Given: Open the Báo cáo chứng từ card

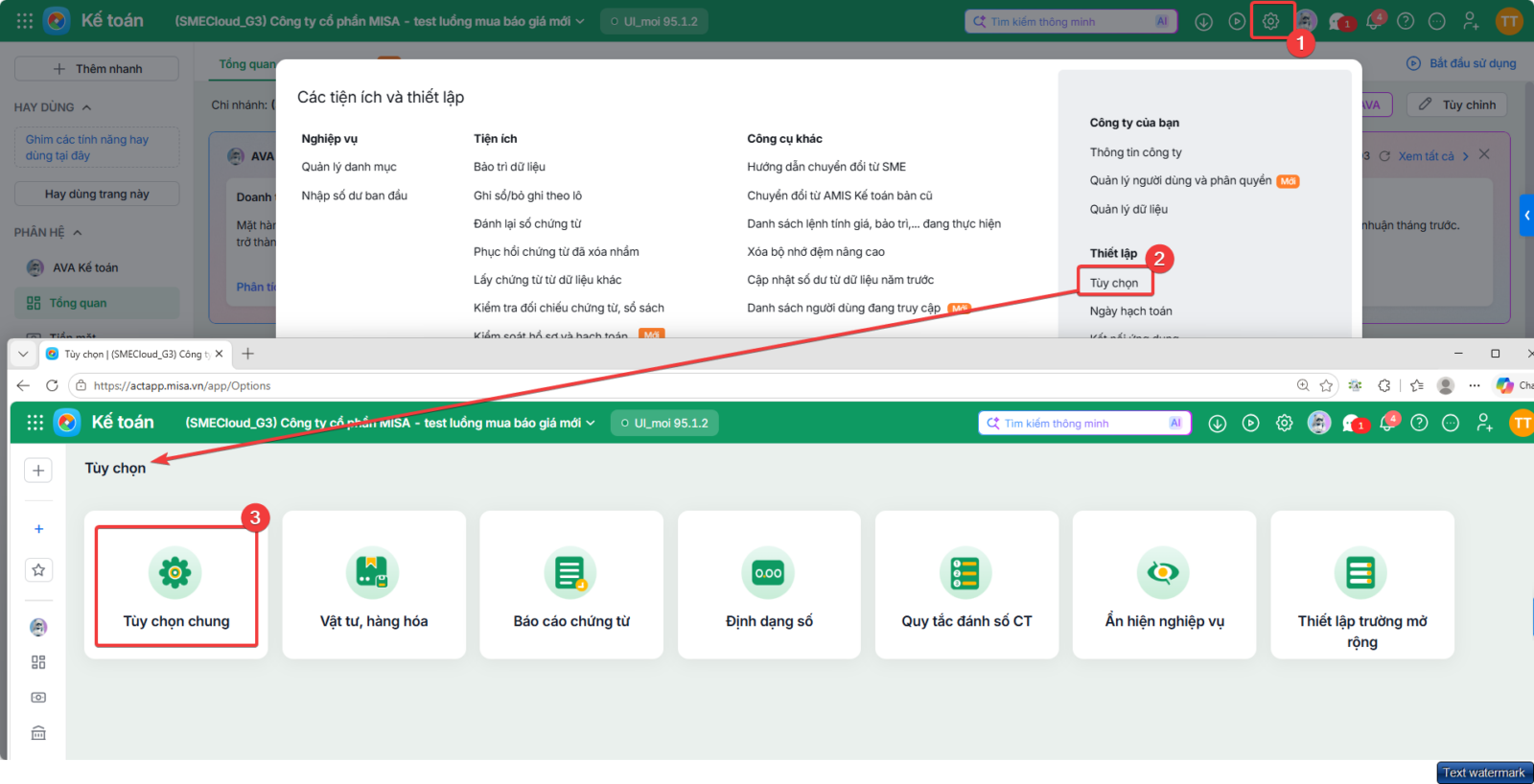Looking at the screenshot, I should coord(571,585).
